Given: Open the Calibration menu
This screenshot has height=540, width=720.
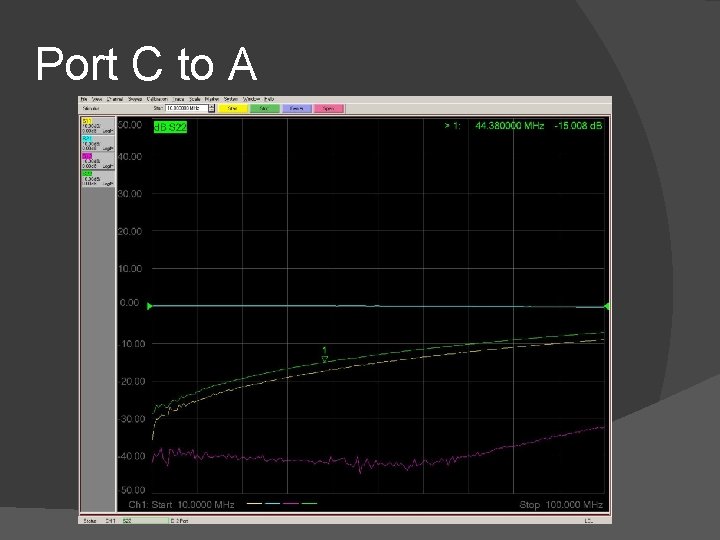Looking at the screenshot, I should 157,99.
